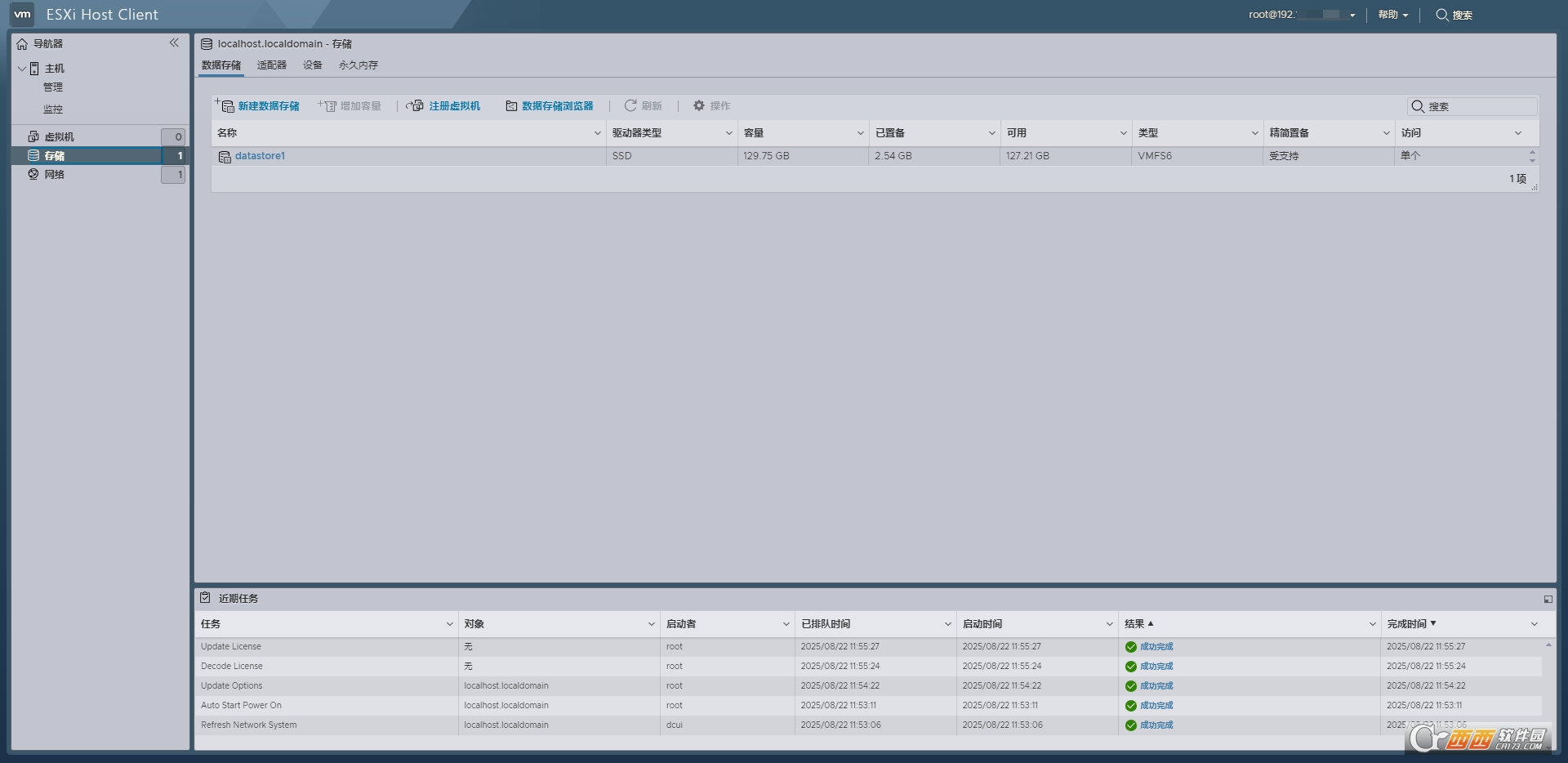Collapse the Host (主机) tree node
Image resolution: width=1568 pixels, height=763 pixels.
pos(22,69)
